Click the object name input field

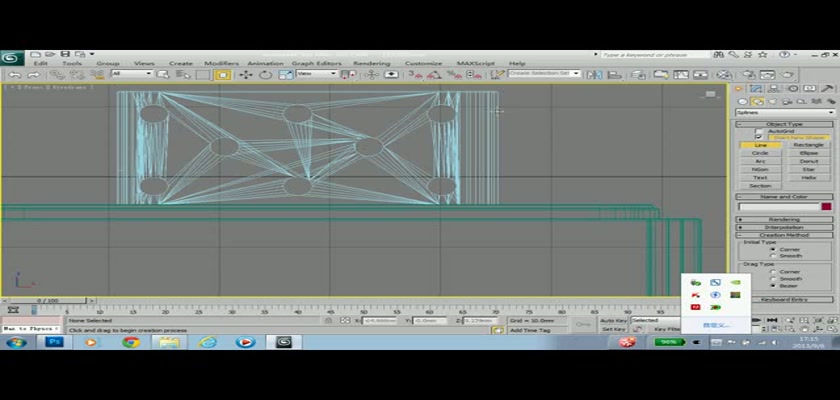coord(779,207)
